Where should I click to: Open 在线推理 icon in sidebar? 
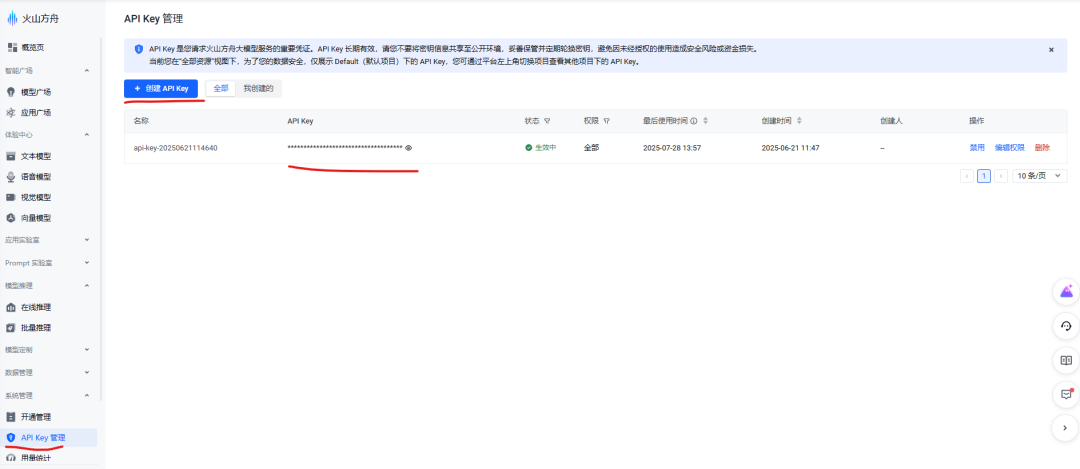[11, 307]
